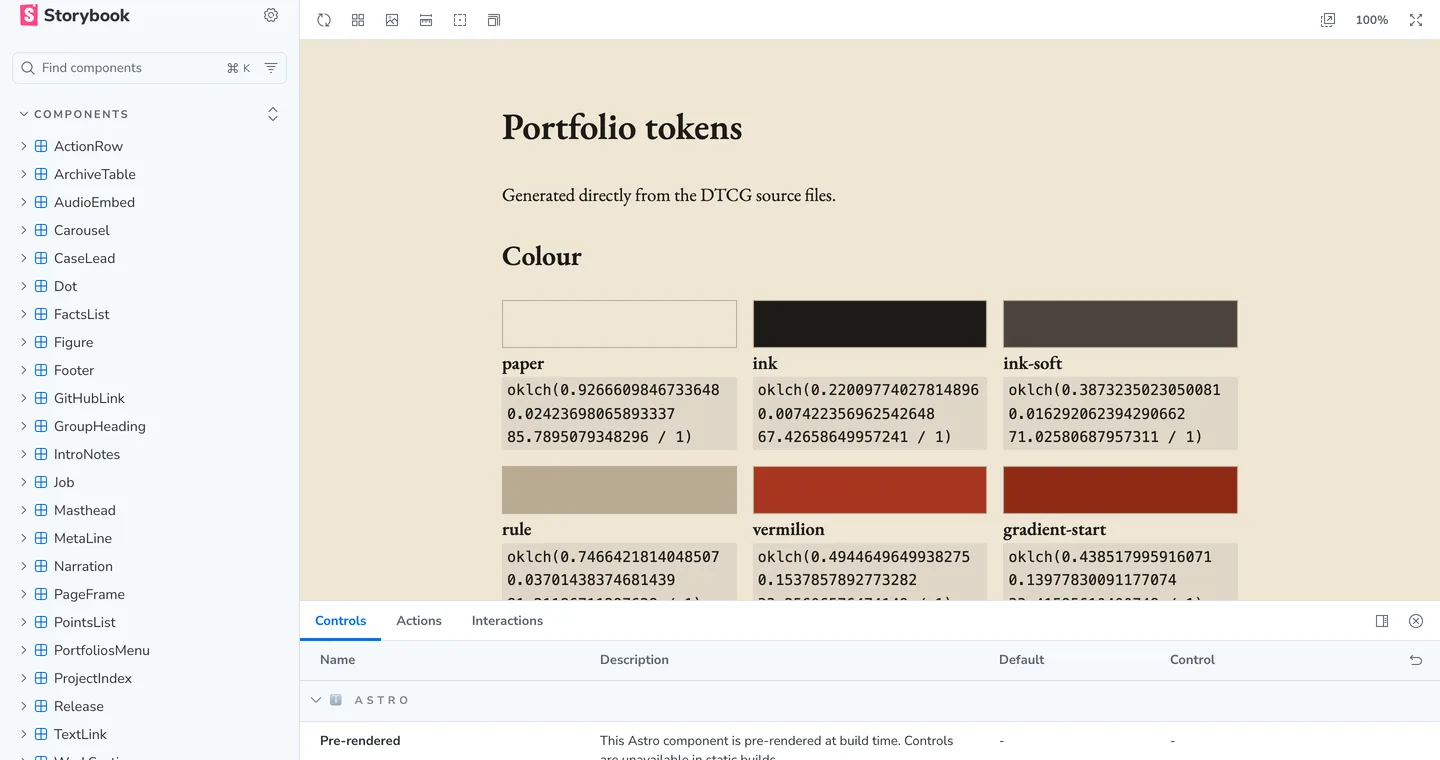The width and height of the screenshot is (1440, 760).
Task: Click the Dot component grid icon
Action: click(x=41, y=286)
